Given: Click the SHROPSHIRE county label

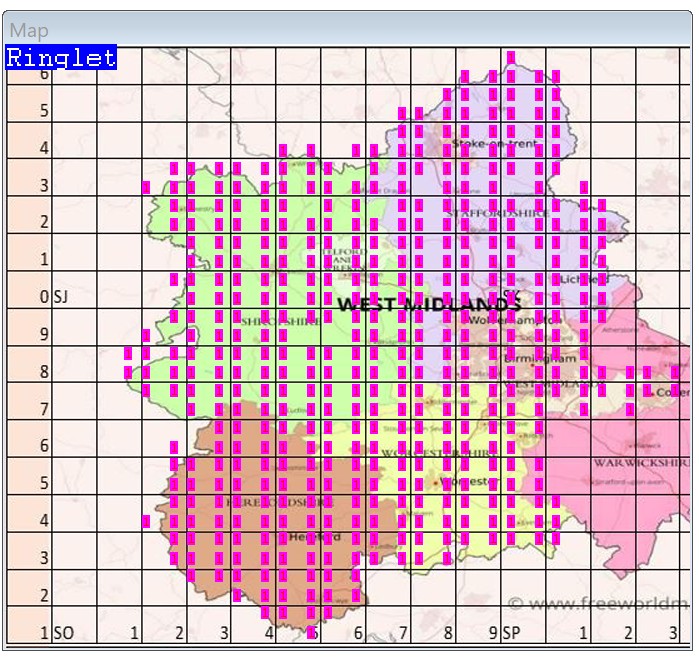Looking at the screenshot, I should pyautogui.click(x=279, y=321).
